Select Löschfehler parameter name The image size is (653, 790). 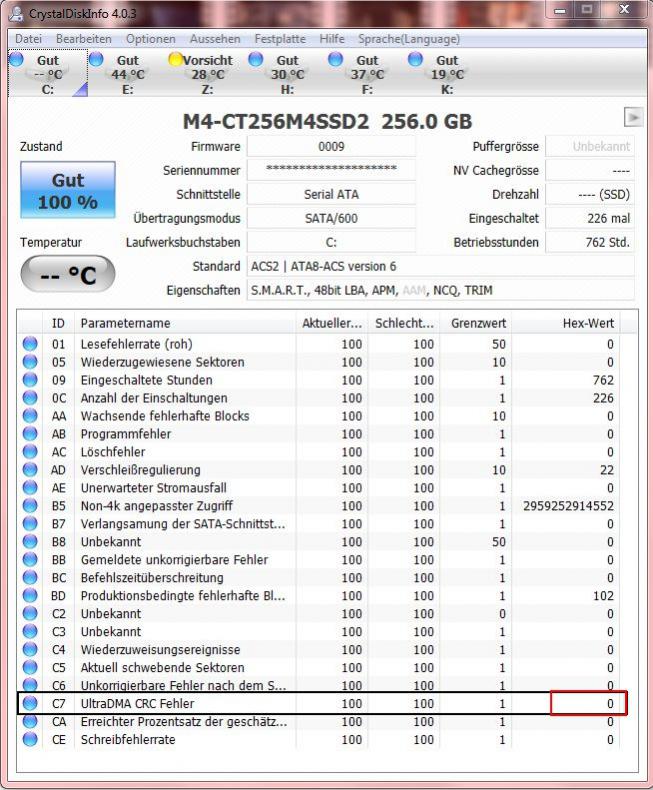(113, 451)
